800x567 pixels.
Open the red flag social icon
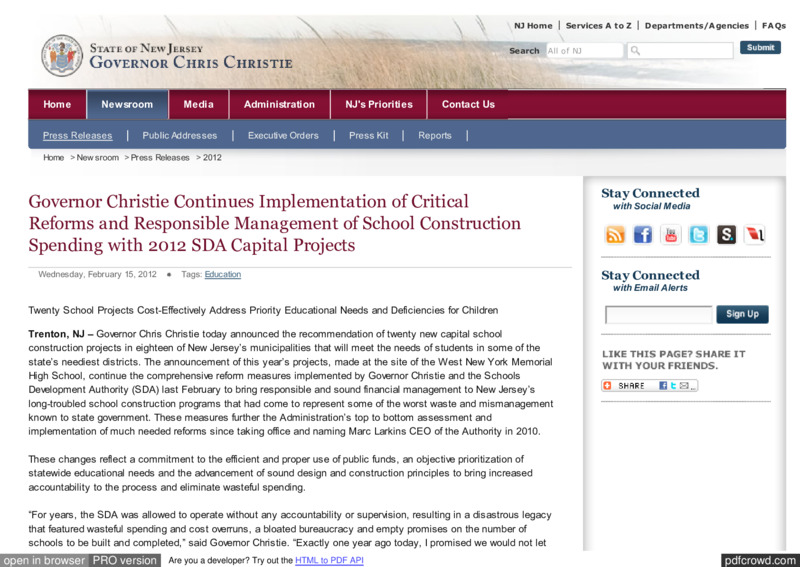(x=754, y=235)
